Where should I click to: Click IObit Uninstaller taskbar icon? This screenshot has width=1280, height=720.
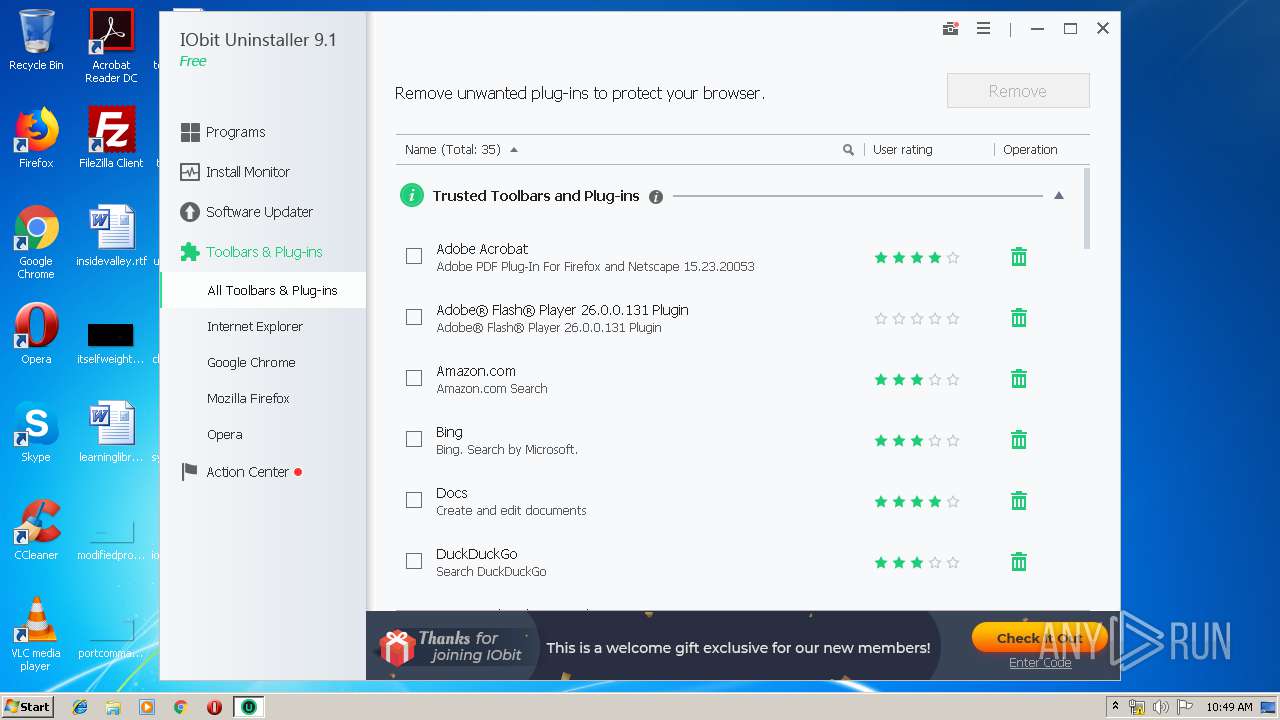(248, 707)
